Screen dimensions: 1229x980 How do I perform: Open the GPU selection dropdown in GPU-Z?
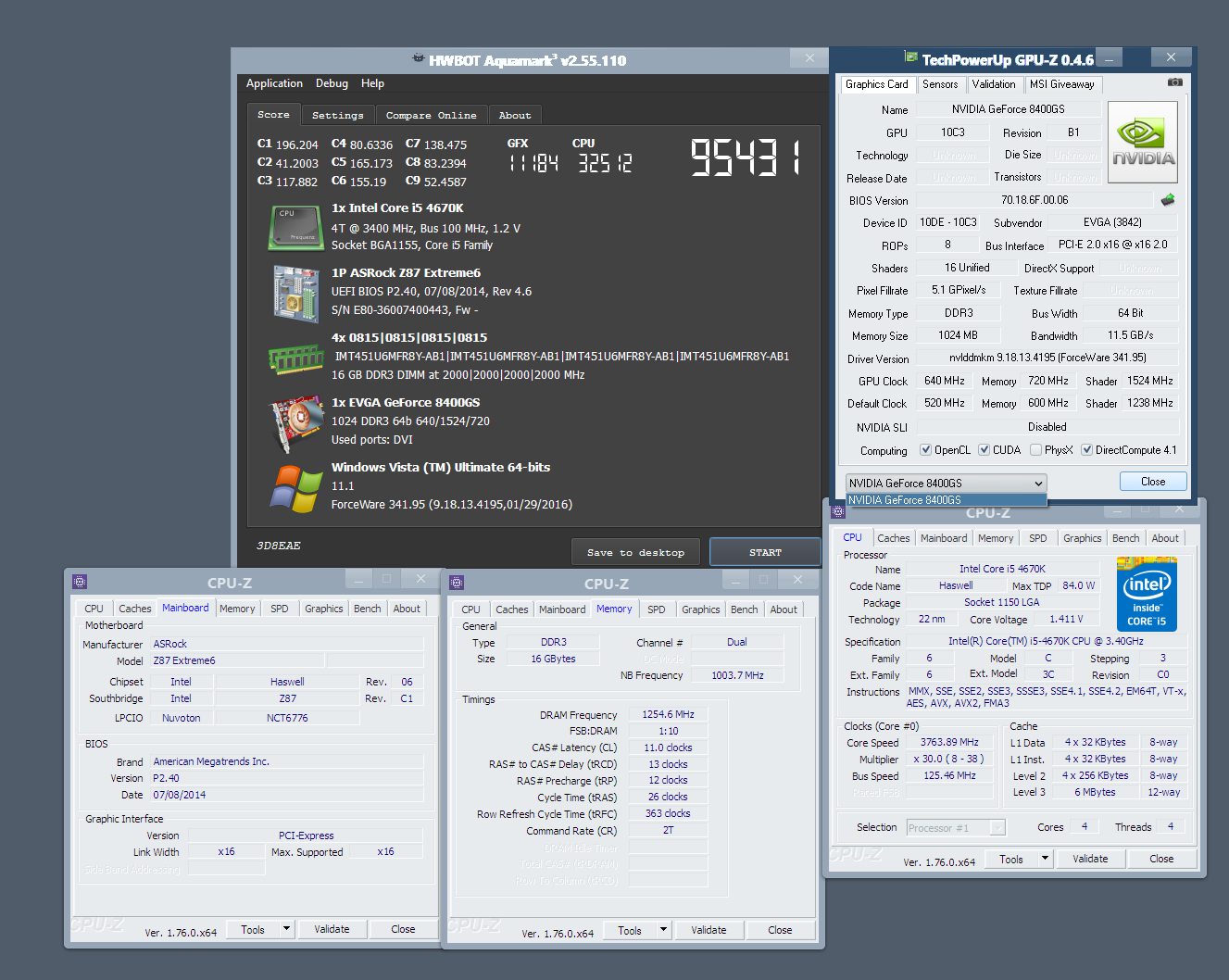pos(946,483)
